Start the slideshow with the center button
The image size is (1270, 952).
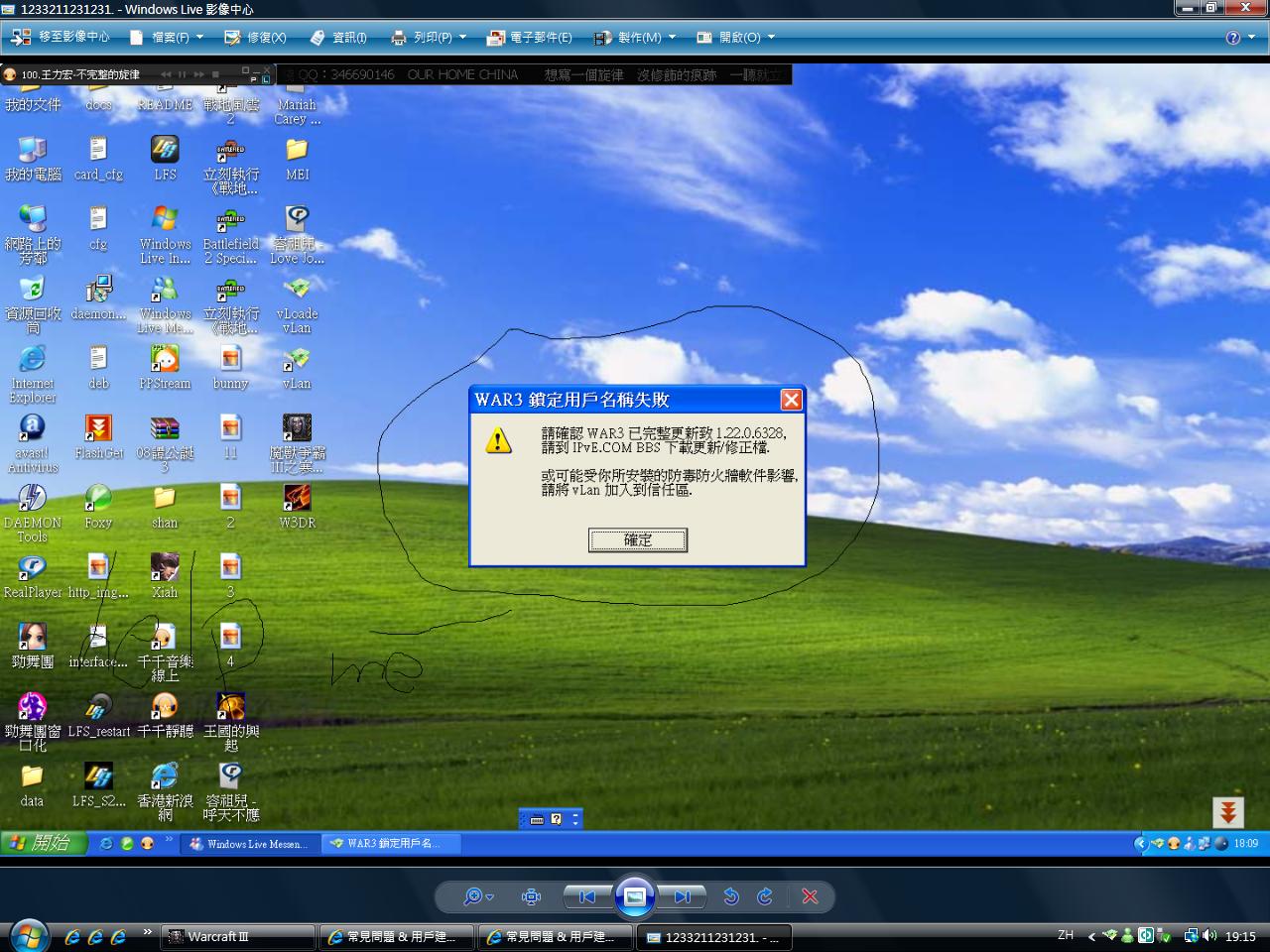(635, 896)
